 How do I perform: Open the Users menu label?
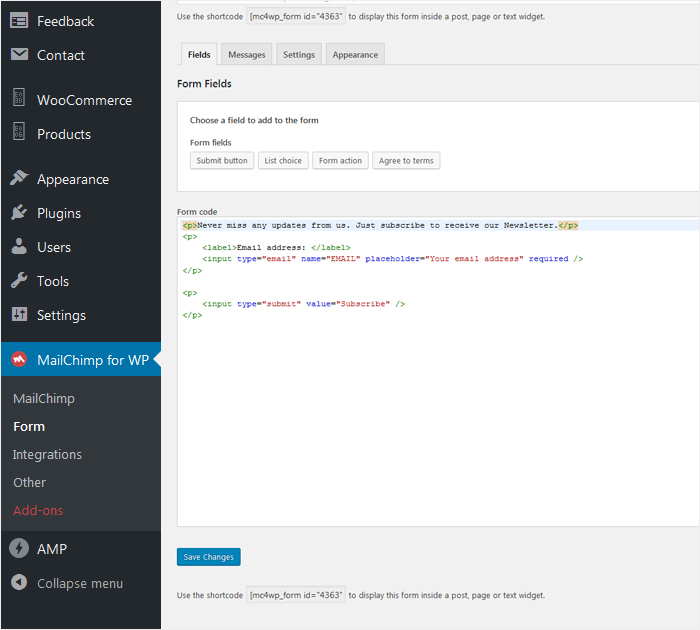point(54,247)
